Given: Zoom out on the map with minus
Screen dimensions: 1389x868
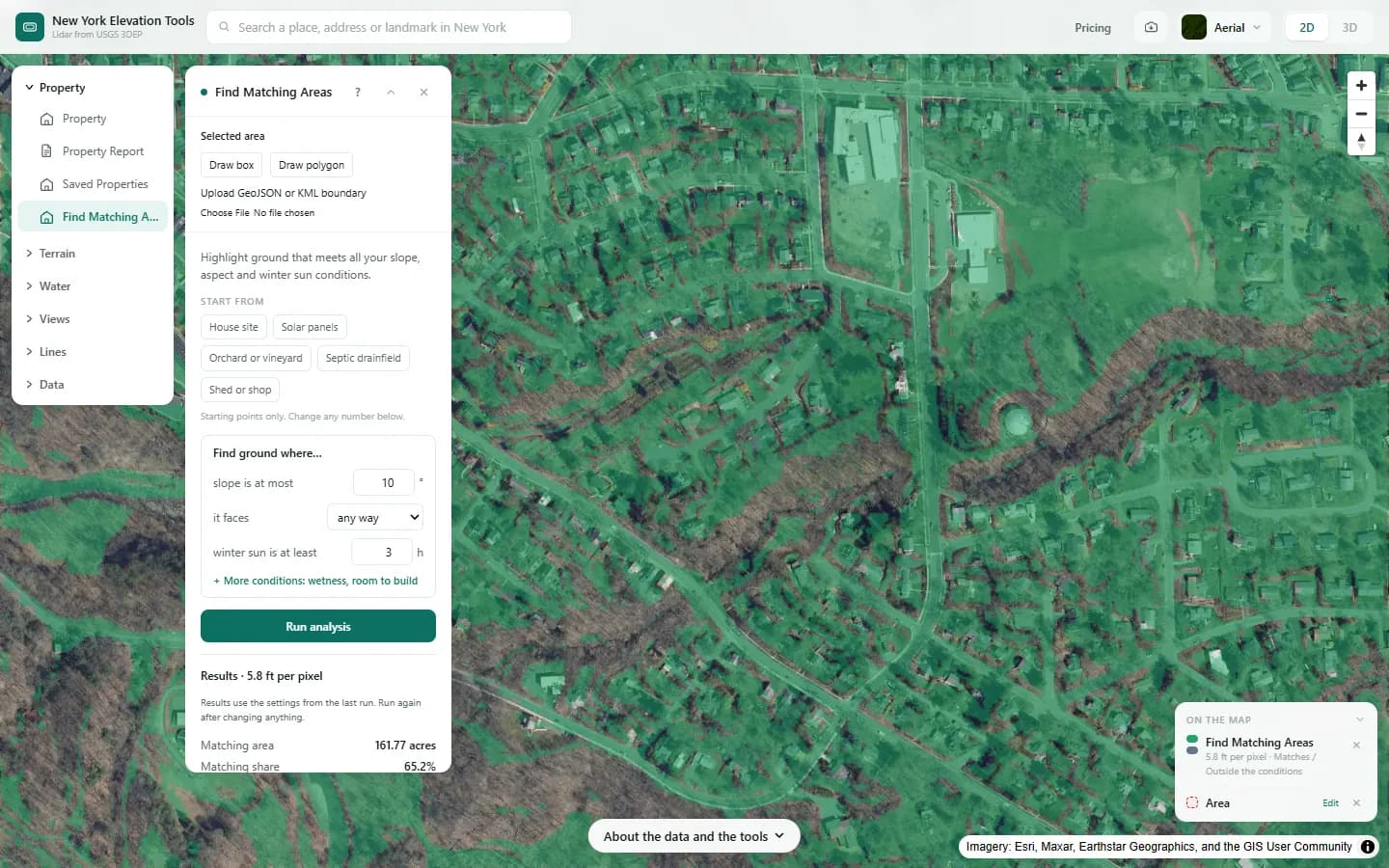Looking at the screenshot, I should coord(1361,114).
